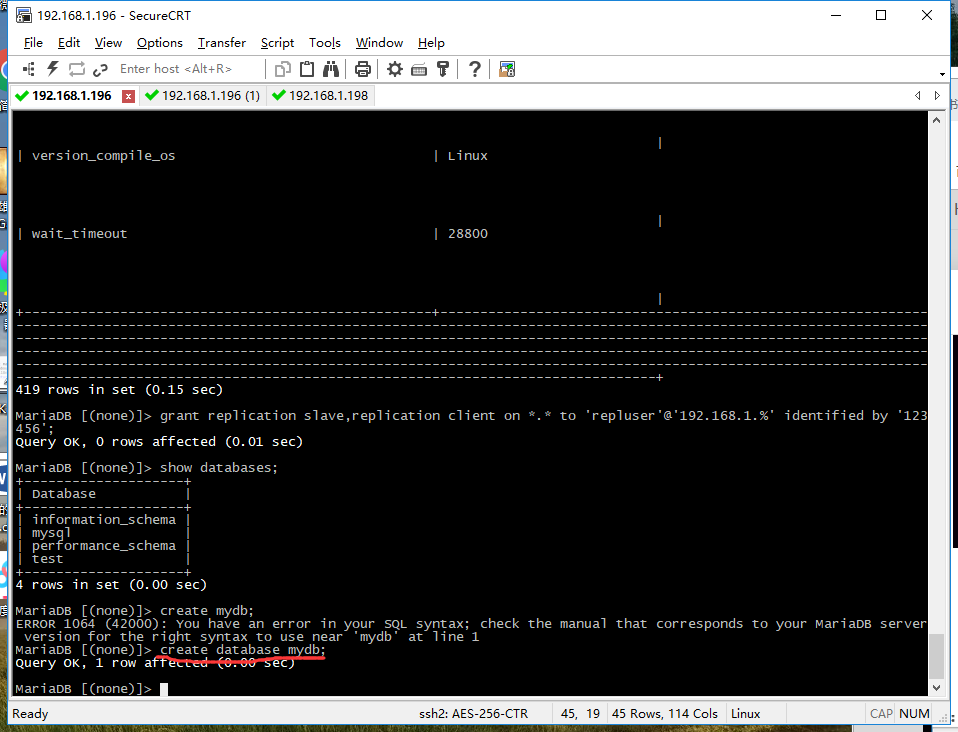Click the NUM indicator in status bar
Image resolution: width=958 pixels, height=732 pixels.
914,714
